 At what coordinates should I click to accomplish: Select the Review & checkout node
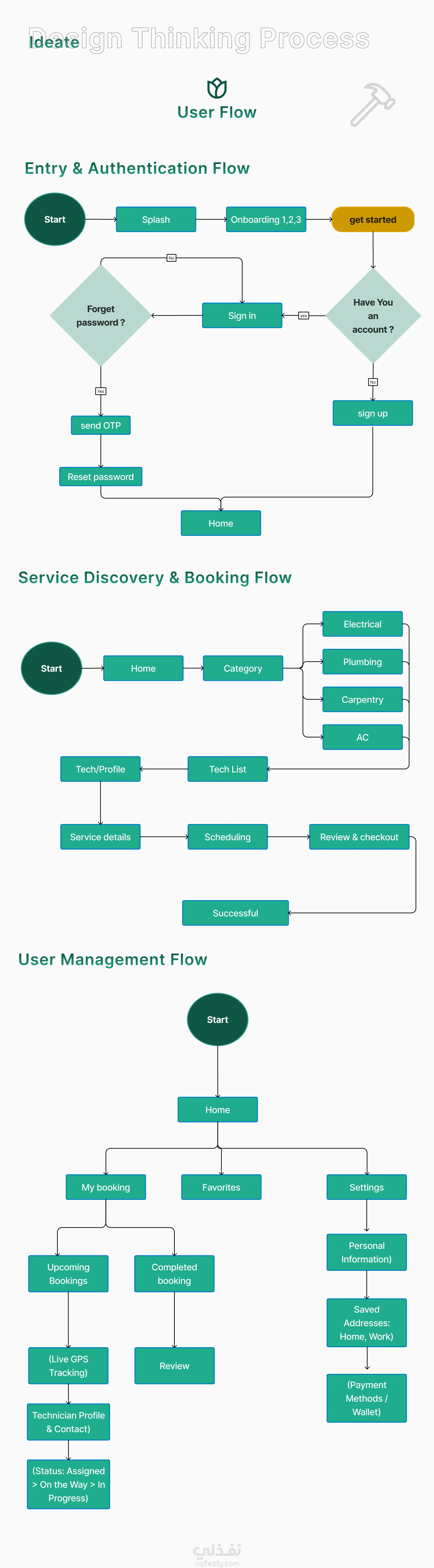[360, 837]
